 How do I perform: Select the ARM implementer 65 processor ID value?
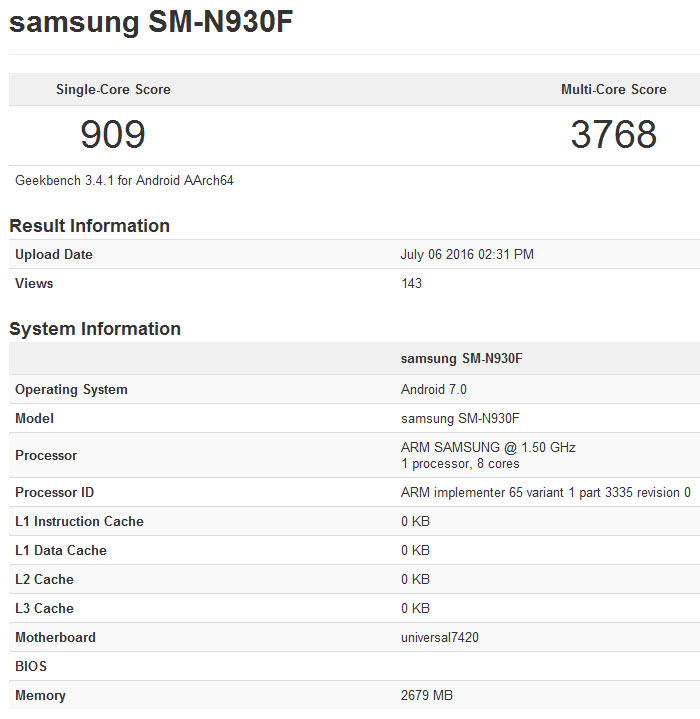click(545, 492)
